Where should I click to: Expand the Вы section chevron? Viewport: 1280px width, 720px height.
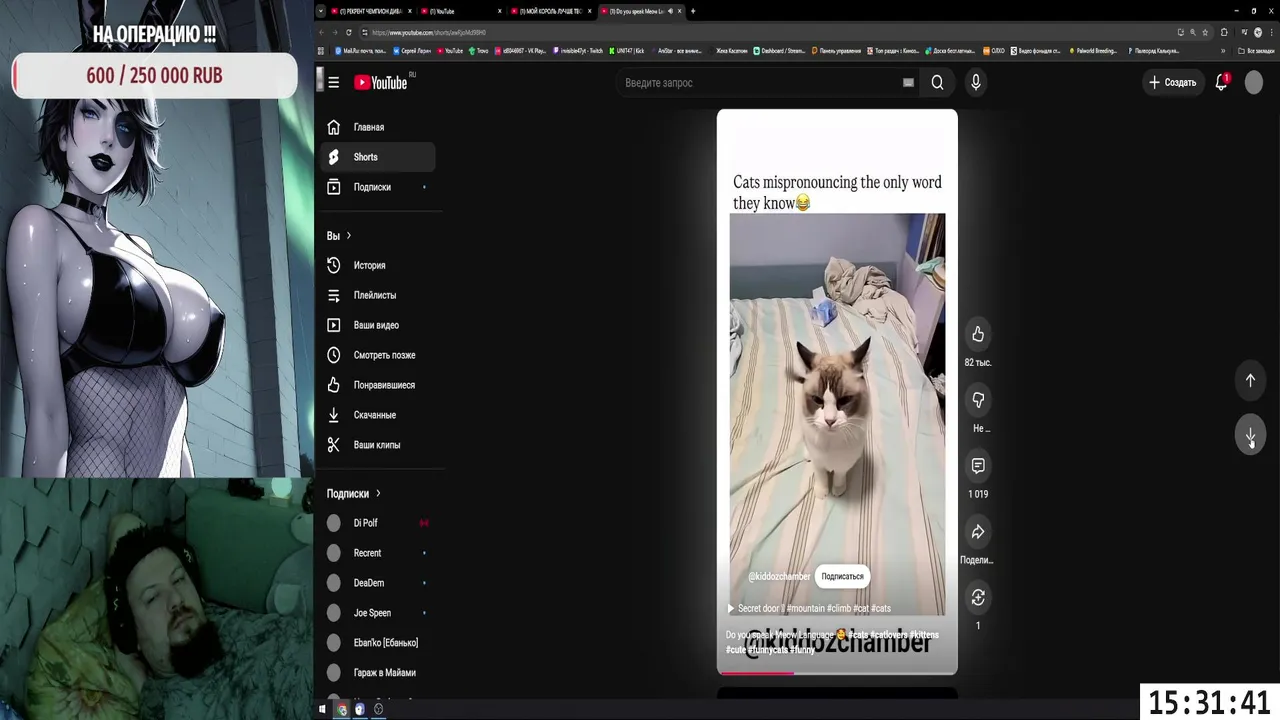348,236
